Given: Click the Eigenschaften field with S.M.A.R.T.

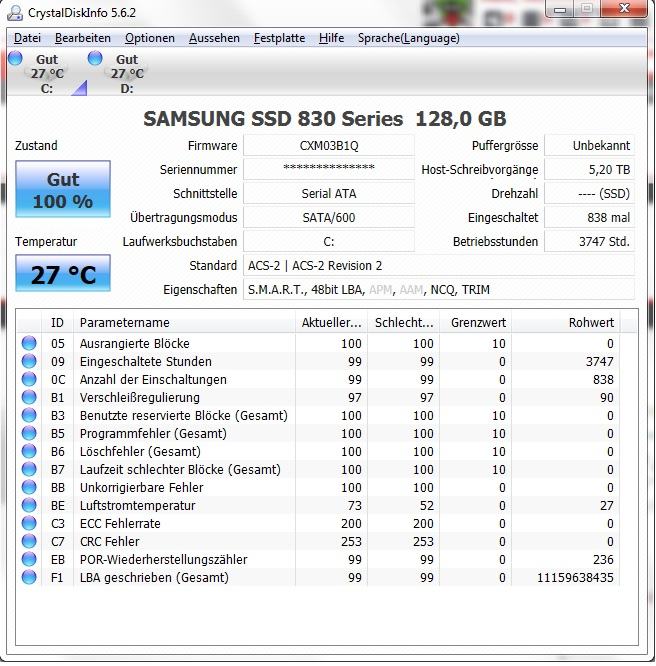Looking at the screenshot, I should pos(439,290).
